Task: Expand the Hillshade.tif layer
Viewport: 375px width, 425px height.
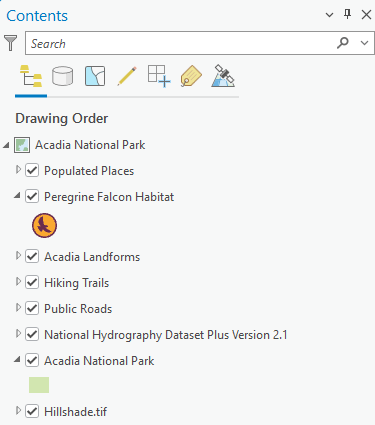Action: (18, 410)
